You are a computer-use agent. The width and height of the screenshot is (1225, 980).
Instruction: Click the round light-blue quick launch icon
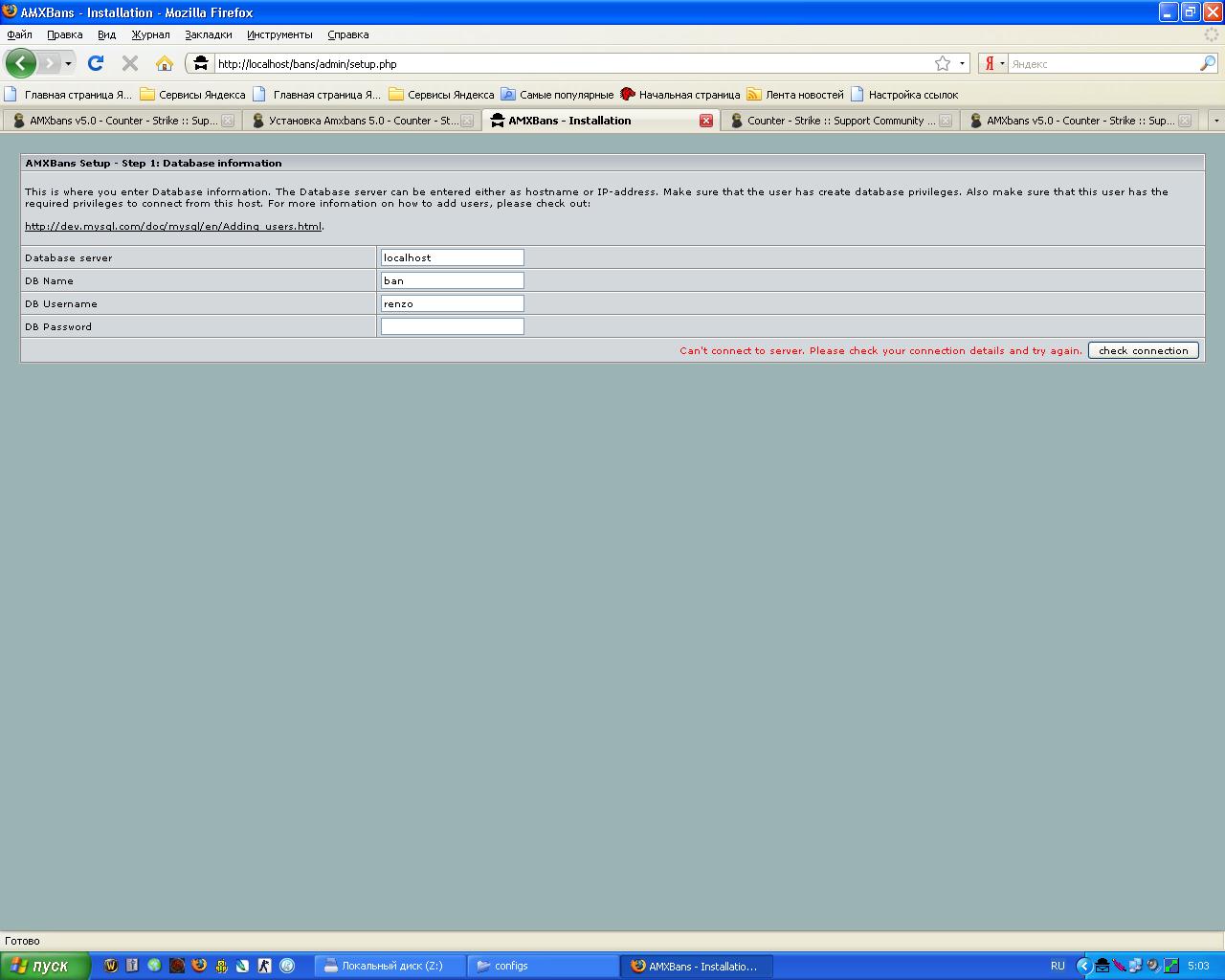point(287,966)
